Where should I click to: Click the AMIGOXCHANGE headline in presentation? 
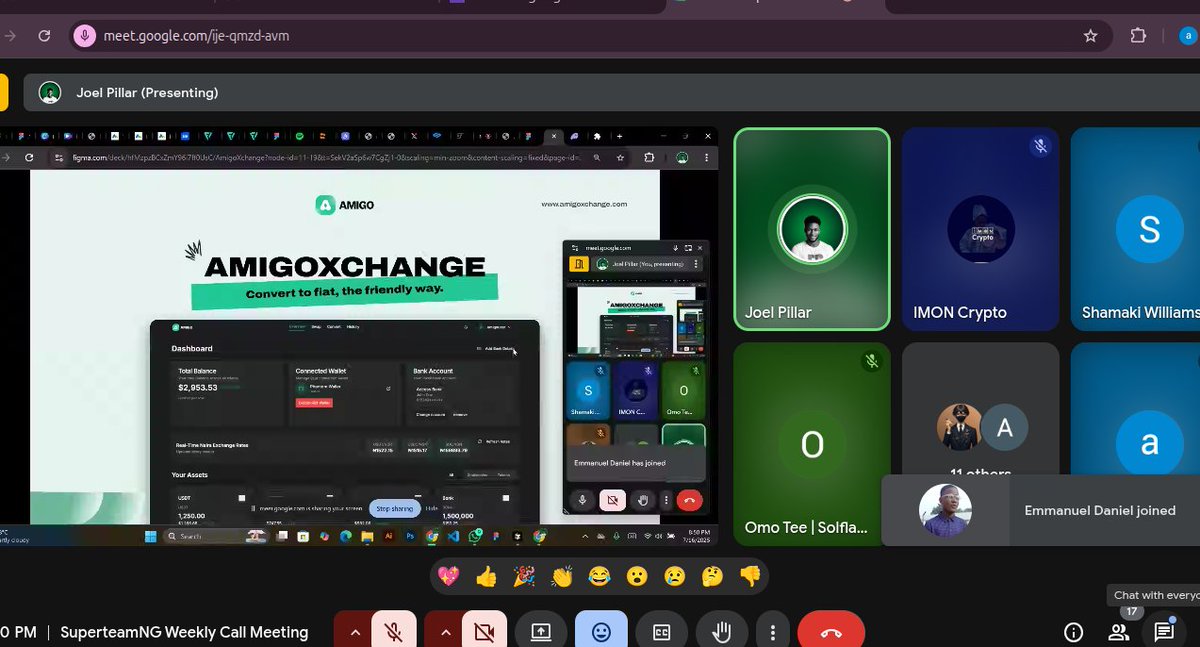(344, 267)
